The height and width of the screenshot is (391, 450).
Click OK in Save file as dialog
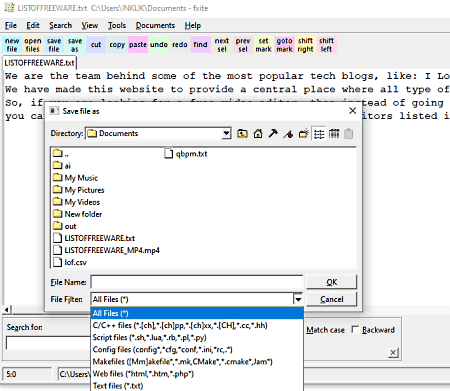(332, 282)
